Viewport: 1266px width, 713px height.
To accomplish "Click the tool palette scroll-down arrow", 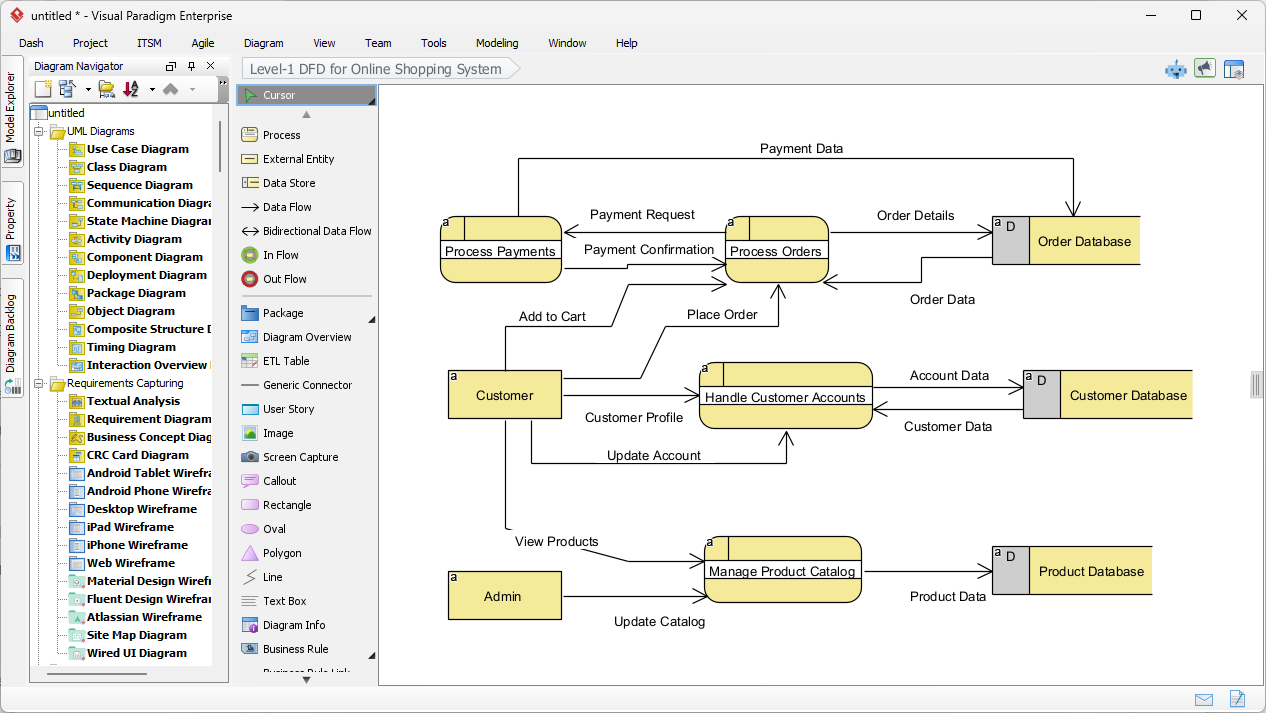I will 307,680.
